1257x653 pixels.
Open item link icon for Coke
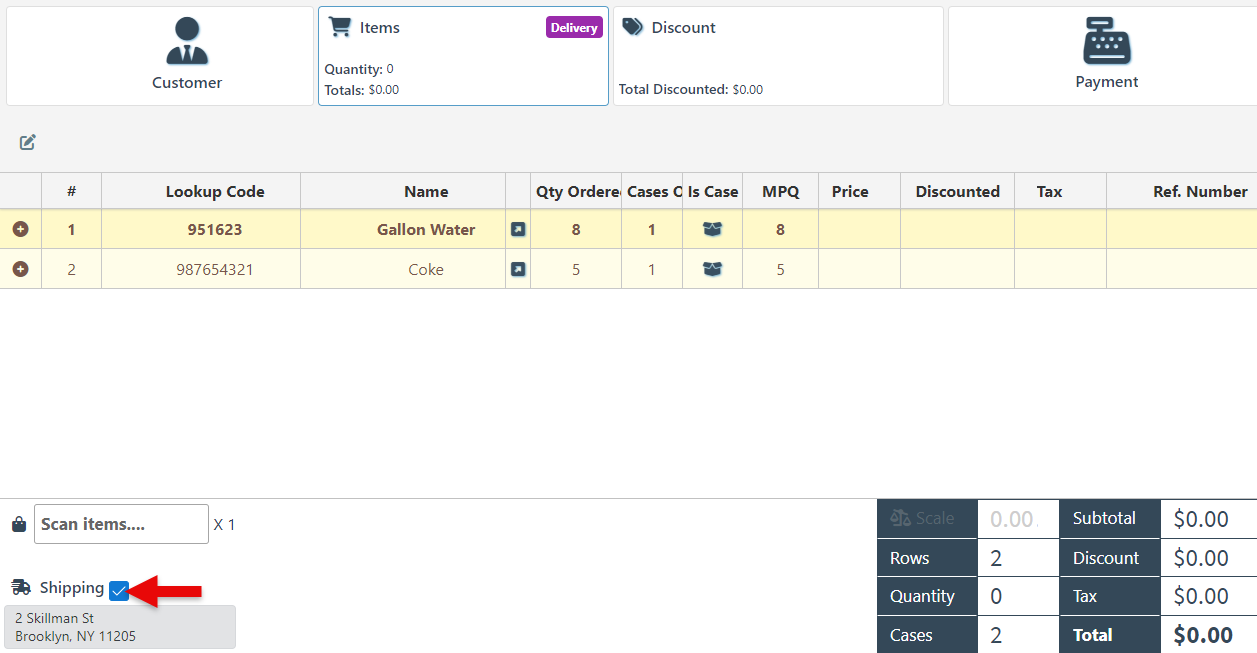518,270
